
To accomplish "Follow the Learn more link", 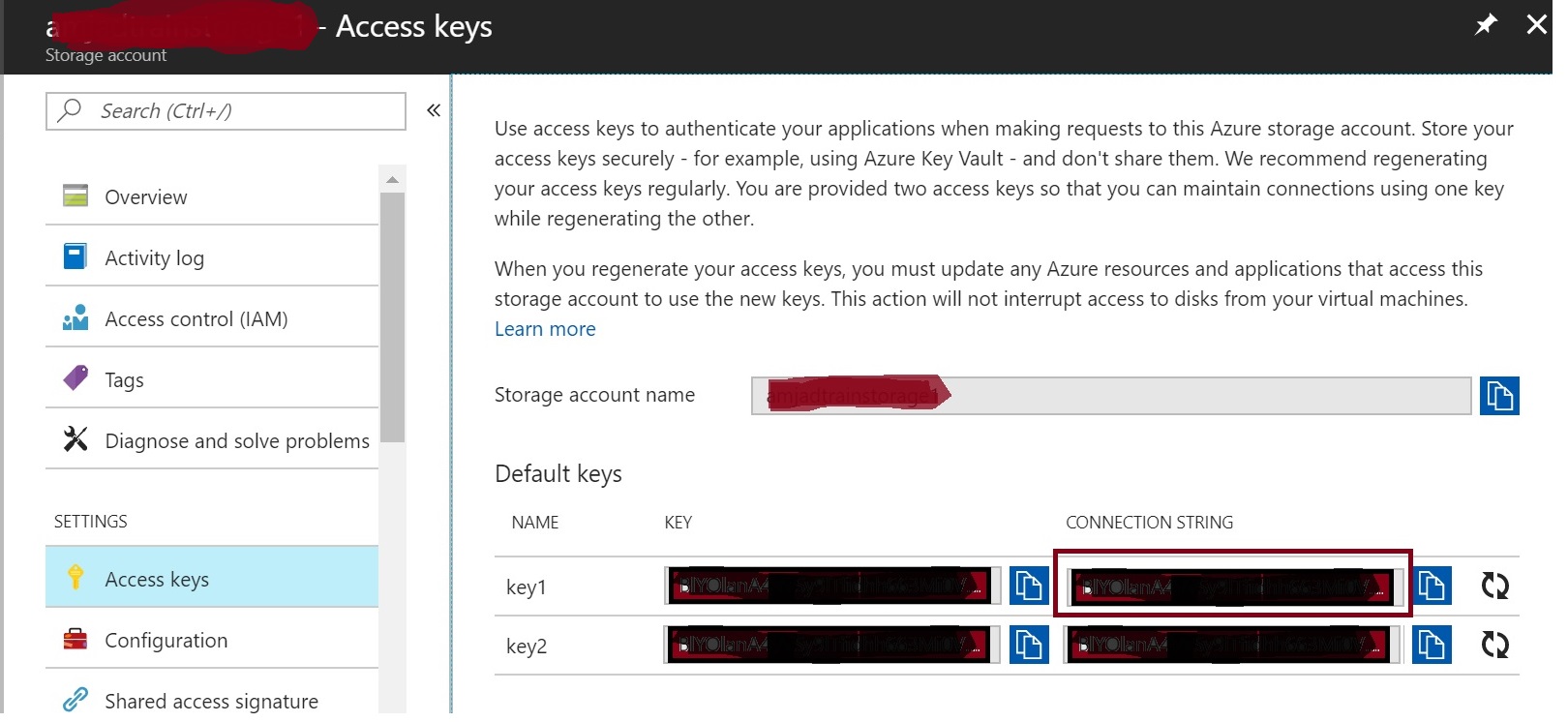I will click(x=545, y=329).
